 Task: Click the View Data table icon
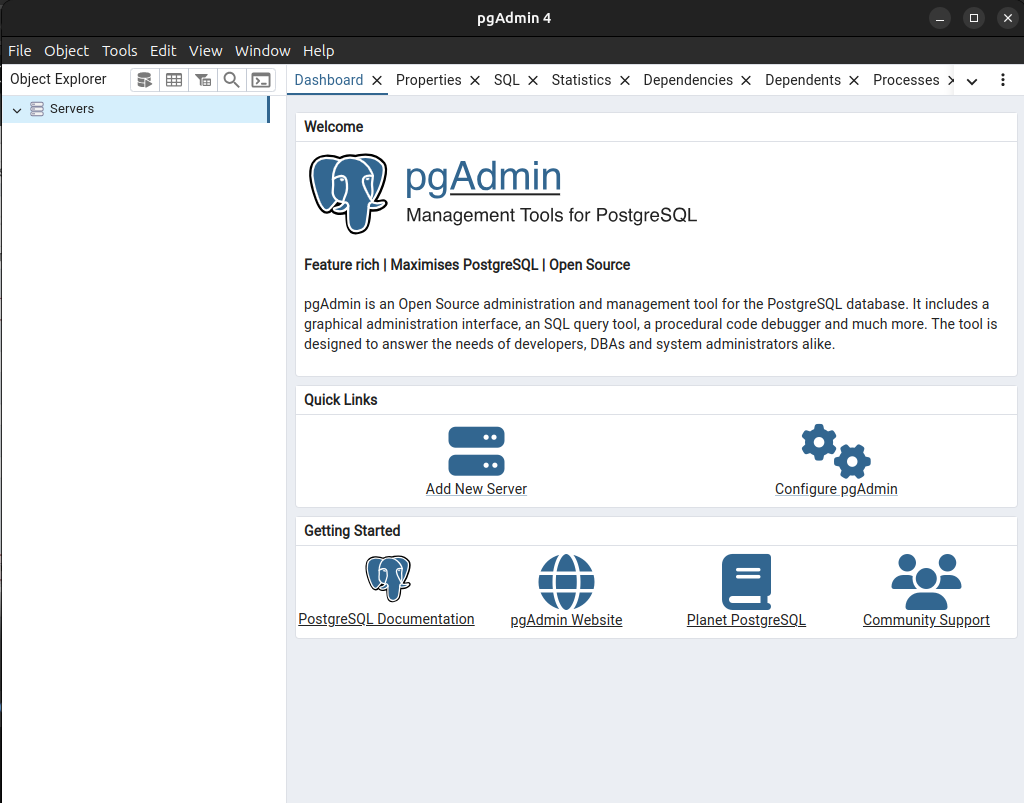click(x=174, y=80)
